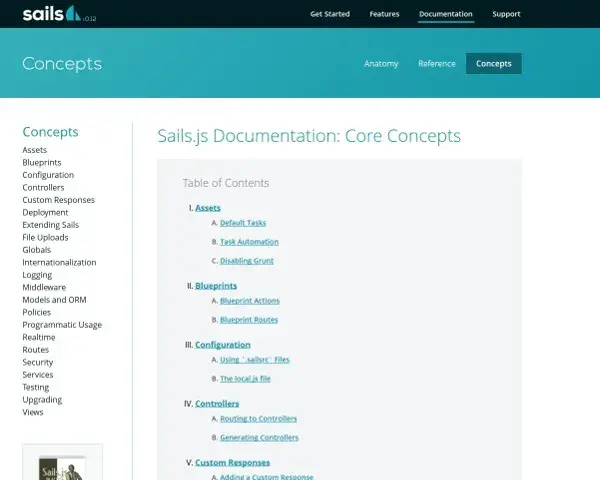Open Internationalization in the sidebar
The image size is (600, 480).
coord(59,263)
